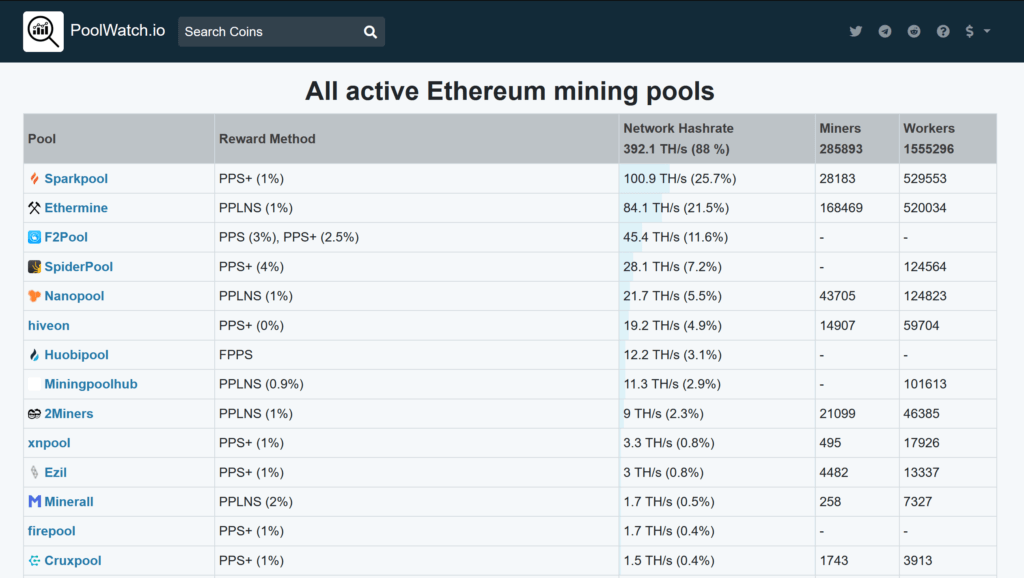Screen dimensions: 1024x578
Task: Click the Minerall M logo icon
Action: [34, 502]
